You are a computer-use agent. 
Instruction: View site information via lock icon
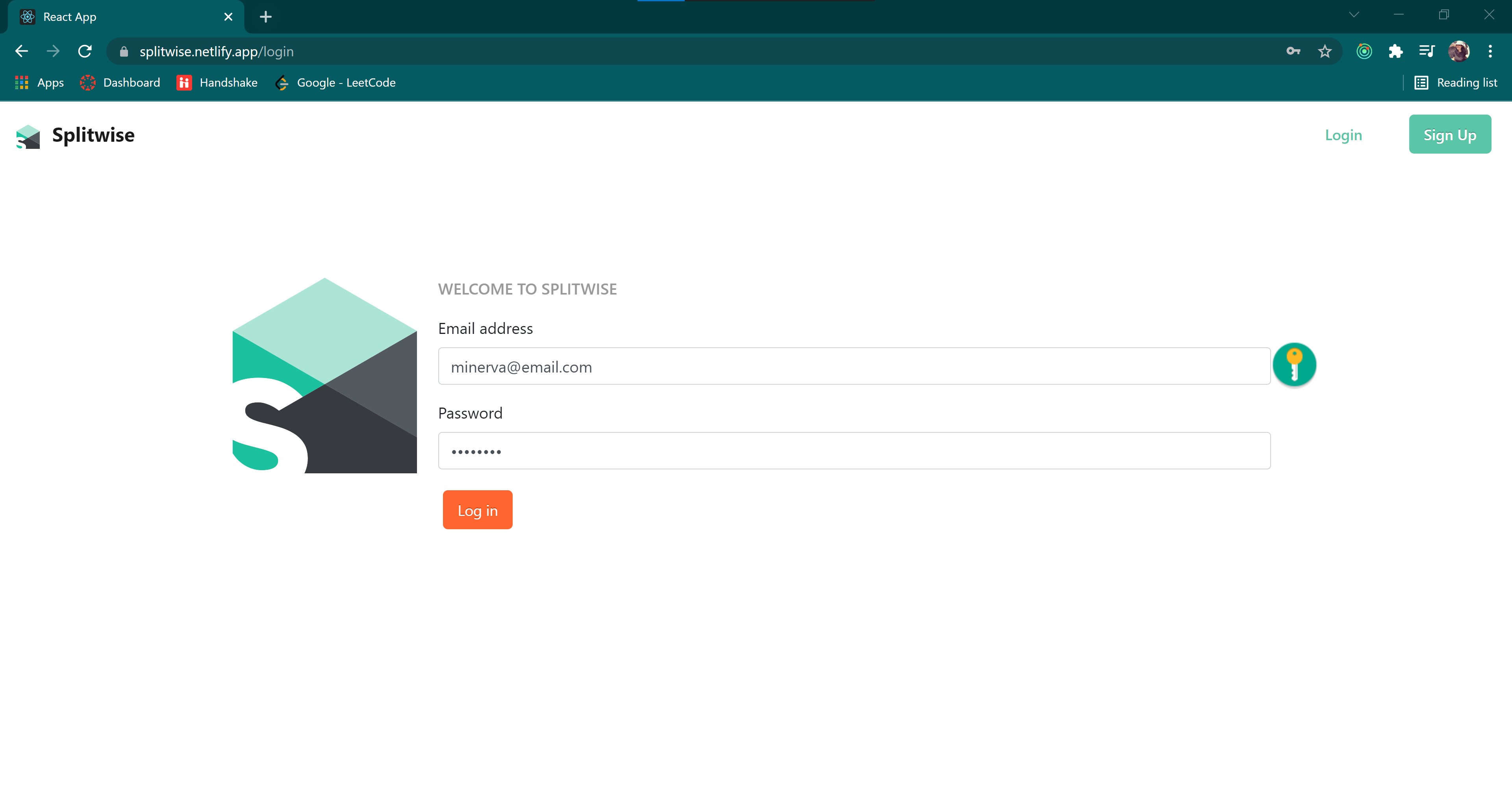[x=123, y=52]
